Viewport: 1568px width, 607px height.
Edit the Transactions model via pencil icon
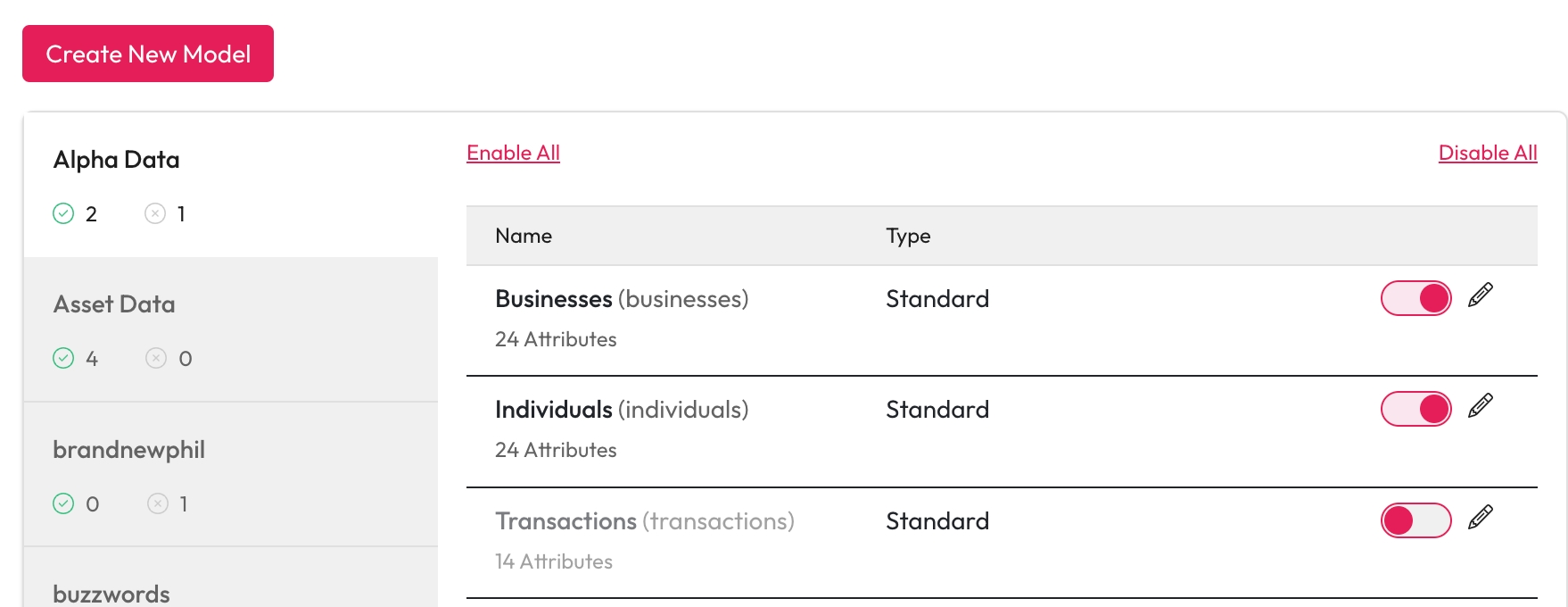pos(1480,518)
